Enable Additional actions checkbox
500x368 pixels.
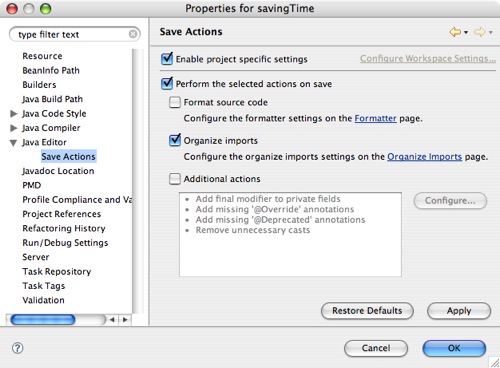175,179
